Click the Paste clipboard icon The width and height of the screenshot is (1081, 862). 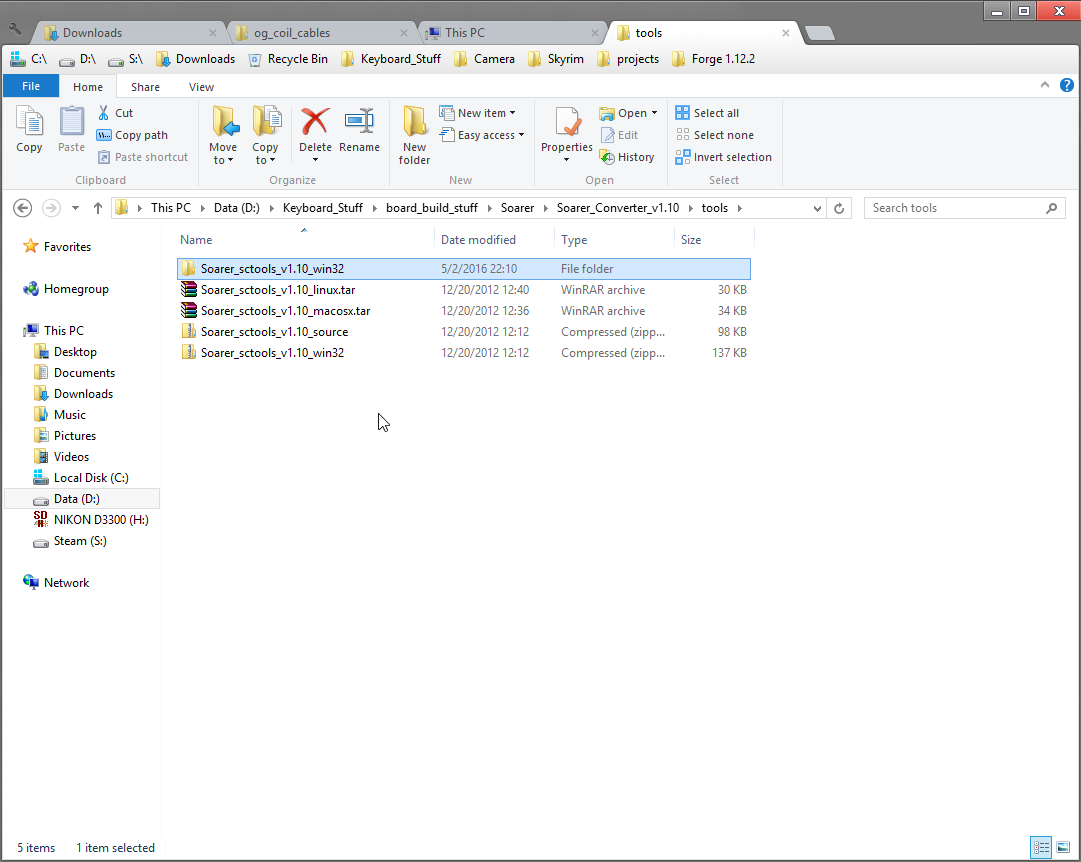(x=71, y=129)
